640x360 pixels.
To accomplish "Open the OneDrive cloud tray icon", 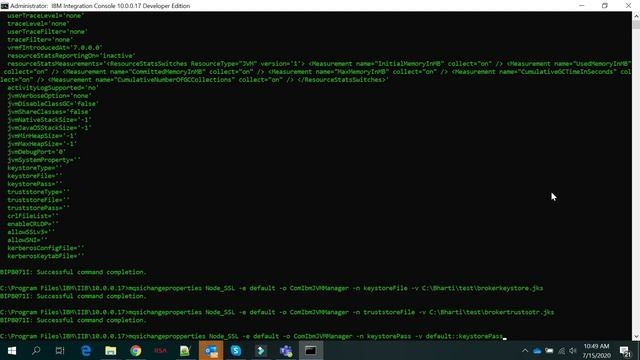I will [537, 351].
